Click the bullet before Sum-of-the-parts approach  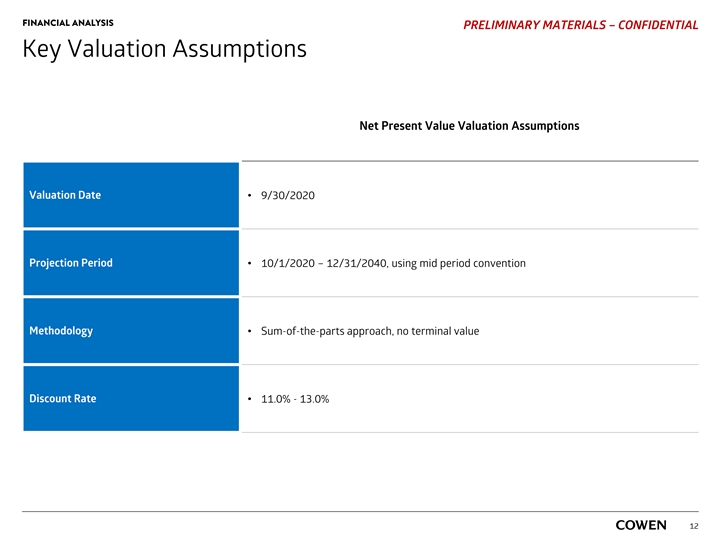(x=249, y=331)
